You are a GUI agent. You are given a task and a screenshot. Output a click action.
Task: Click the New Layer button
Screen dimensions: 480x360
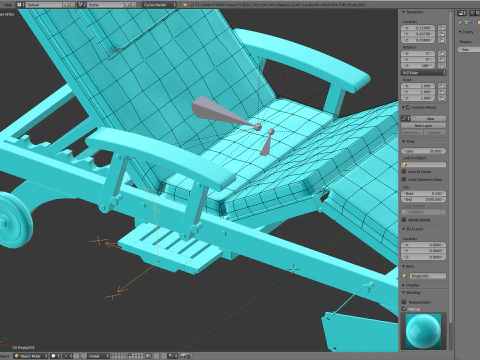423,125
